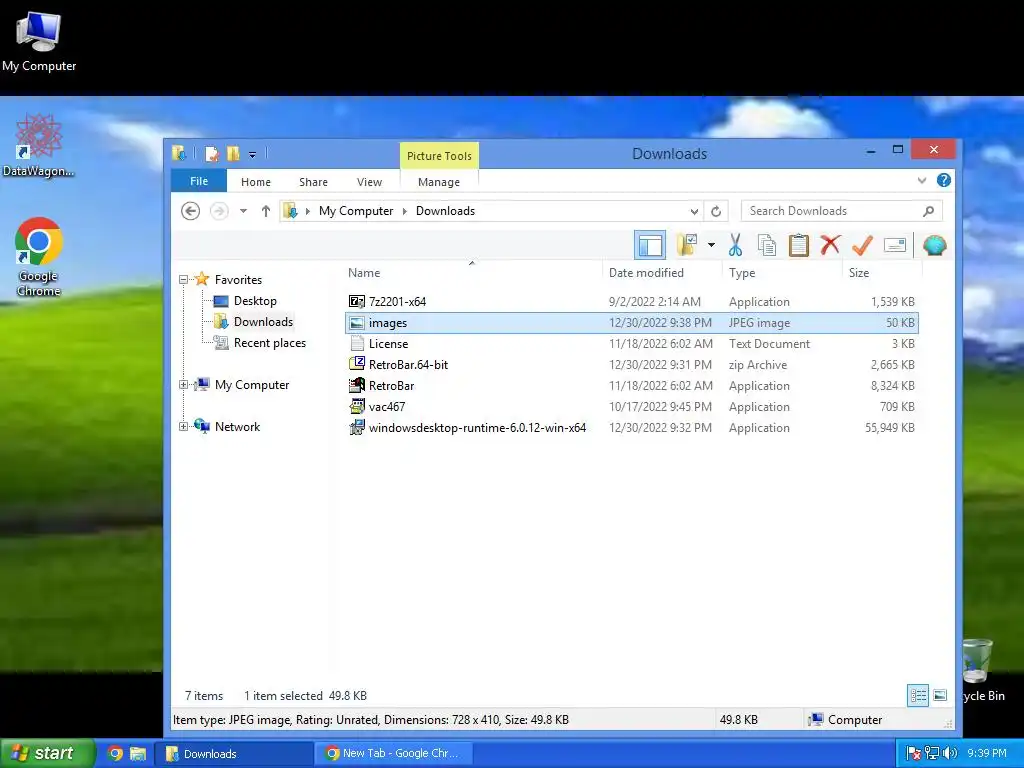The height and width of the screenshot is (768, 1024).
Task: Open the folder options dropdown arrow
Action: (x=711, y=246)
